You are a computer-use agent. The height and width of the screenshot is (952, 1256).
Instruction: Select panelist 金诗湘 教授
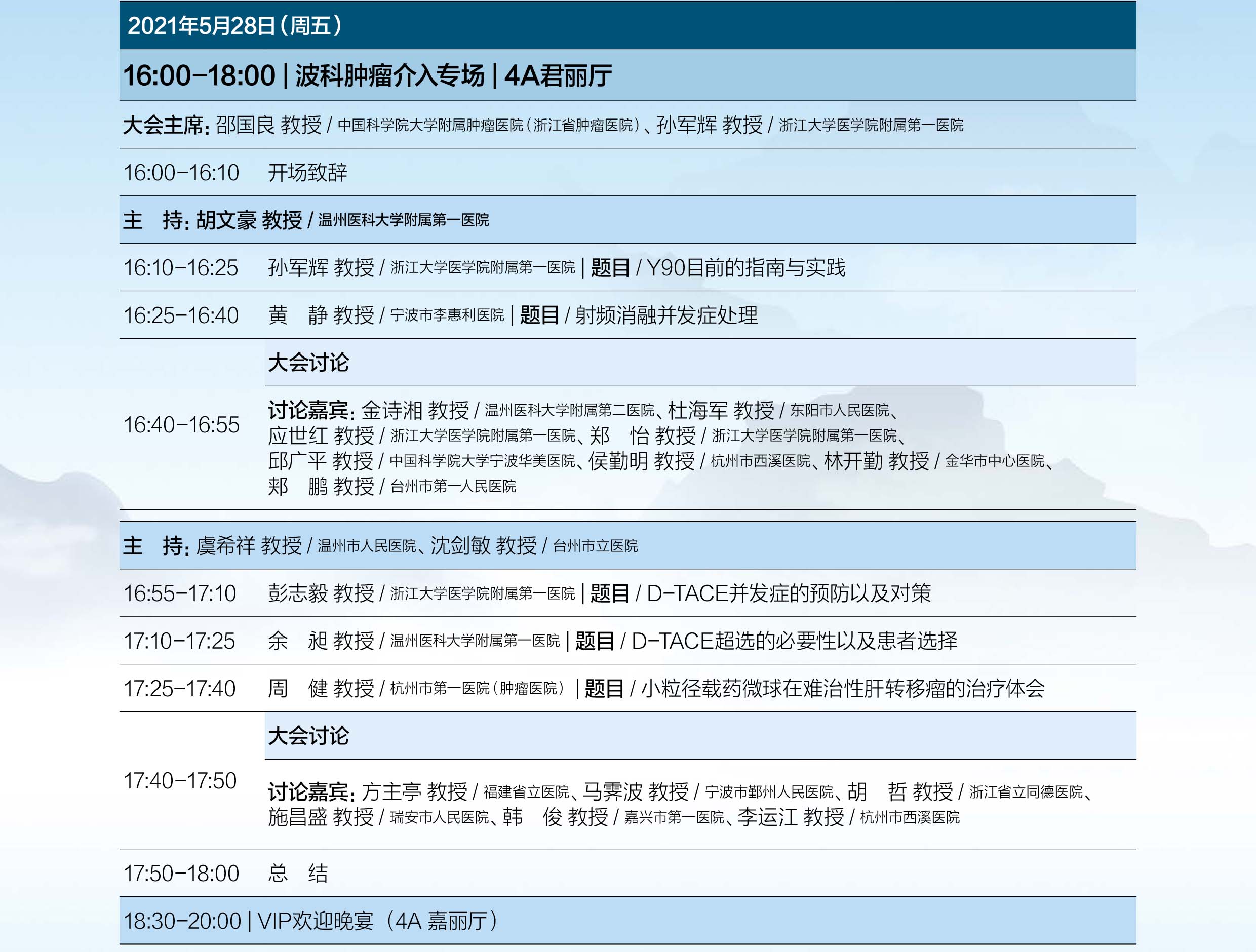click(415, 411)
